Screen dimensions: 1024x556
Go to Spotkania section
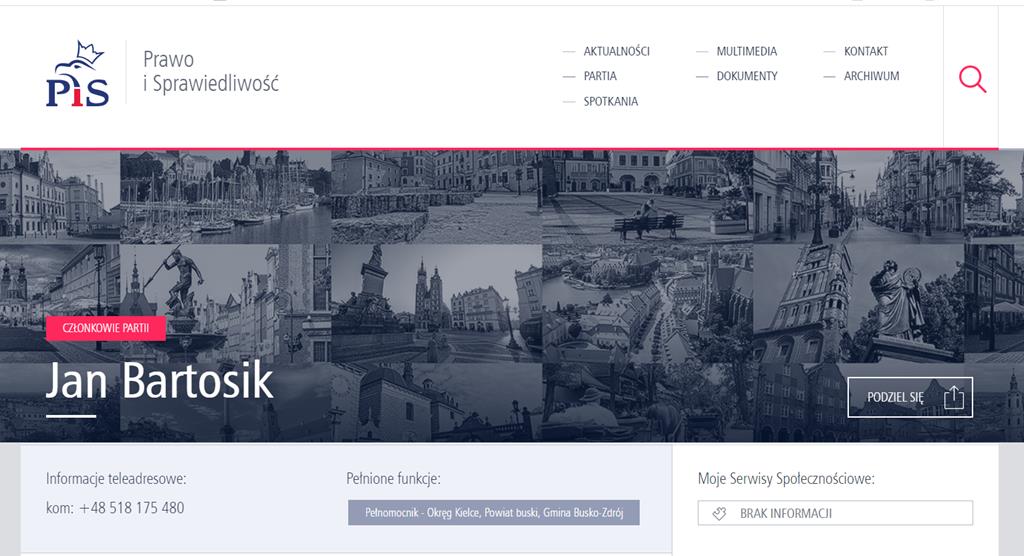(x=611, y=101)
